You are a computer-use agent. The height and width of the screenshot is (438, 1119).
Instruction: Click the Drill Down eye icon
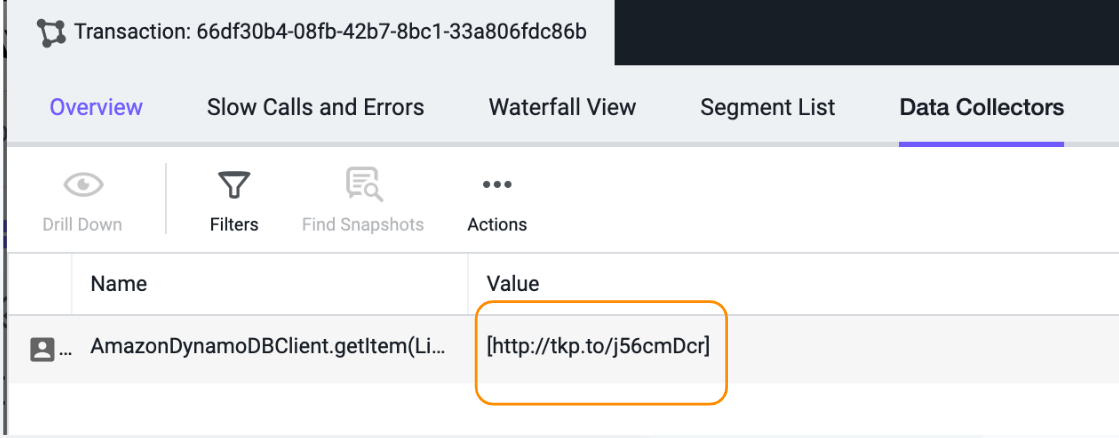click(x=83, y=185)
